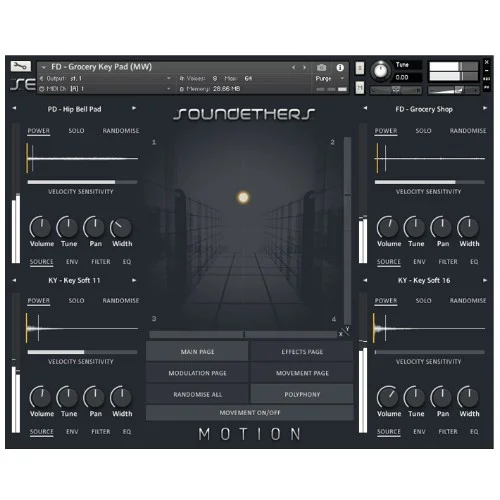Viewport: 500px width, 500px height.
Task: Click the camera snapshot icon
Action: [x=321, y=68]
